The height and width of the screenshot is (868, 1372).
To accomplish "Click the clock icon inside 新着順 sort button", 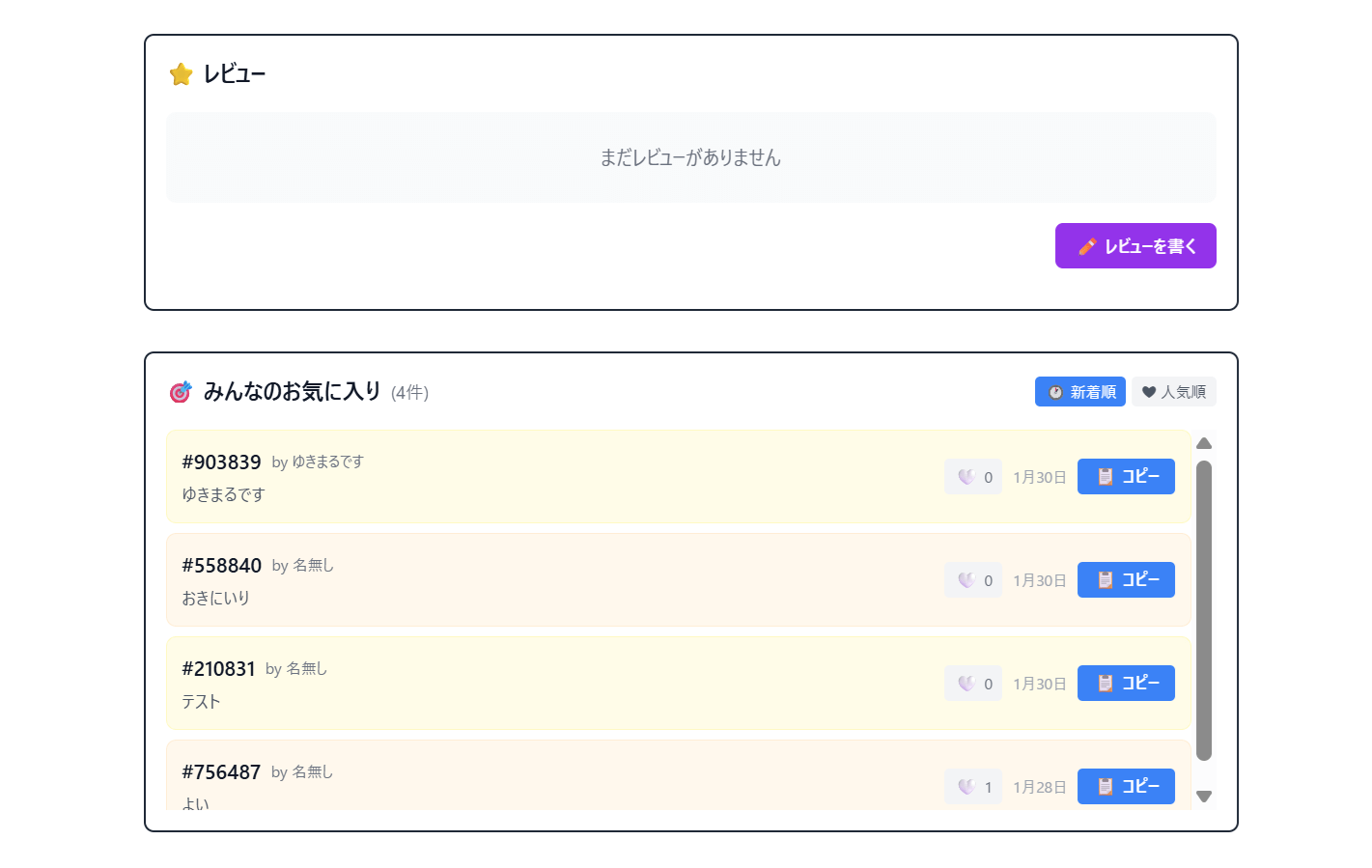I will point(1053,391).
